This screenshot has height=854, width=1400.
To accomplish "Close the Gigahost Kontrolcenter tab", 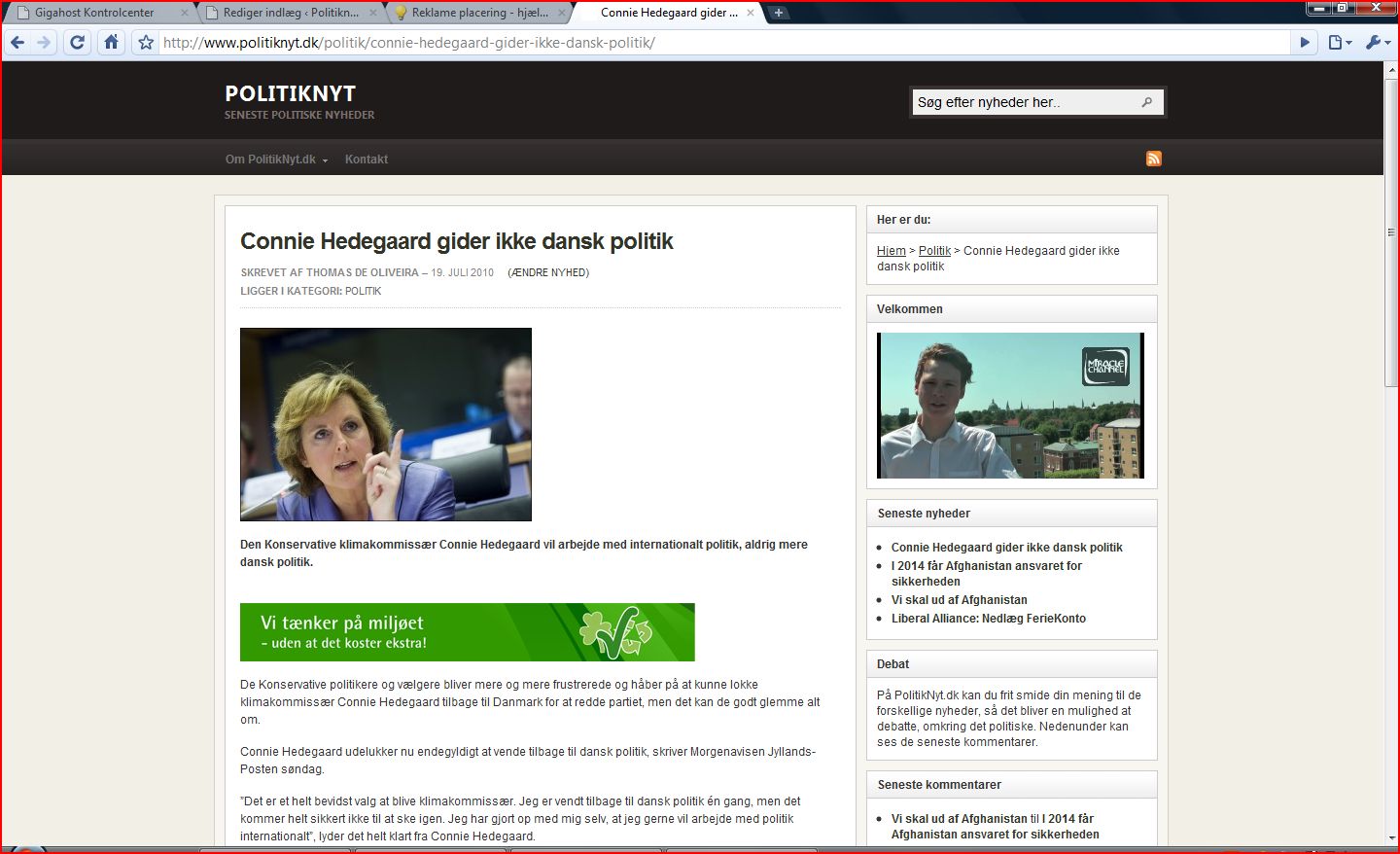I will tap(185, 13).
